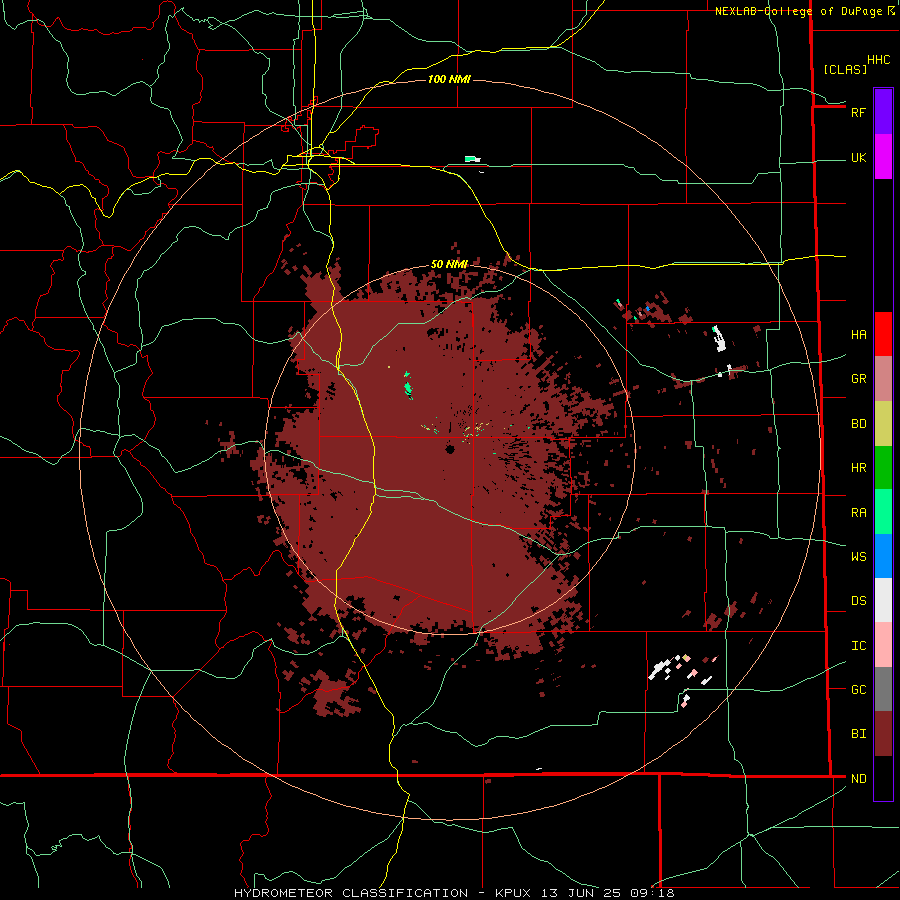Viewport: 900px width, 900px height.
Task: Click the WS legend label
Action: 858,556
